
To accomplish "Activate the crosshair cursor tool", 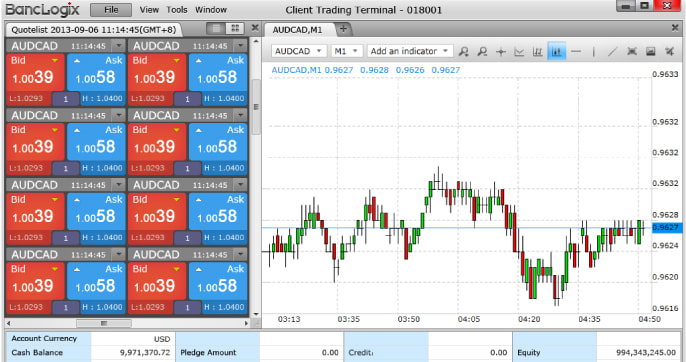I will pyautogui.click(x=501, y=52).
